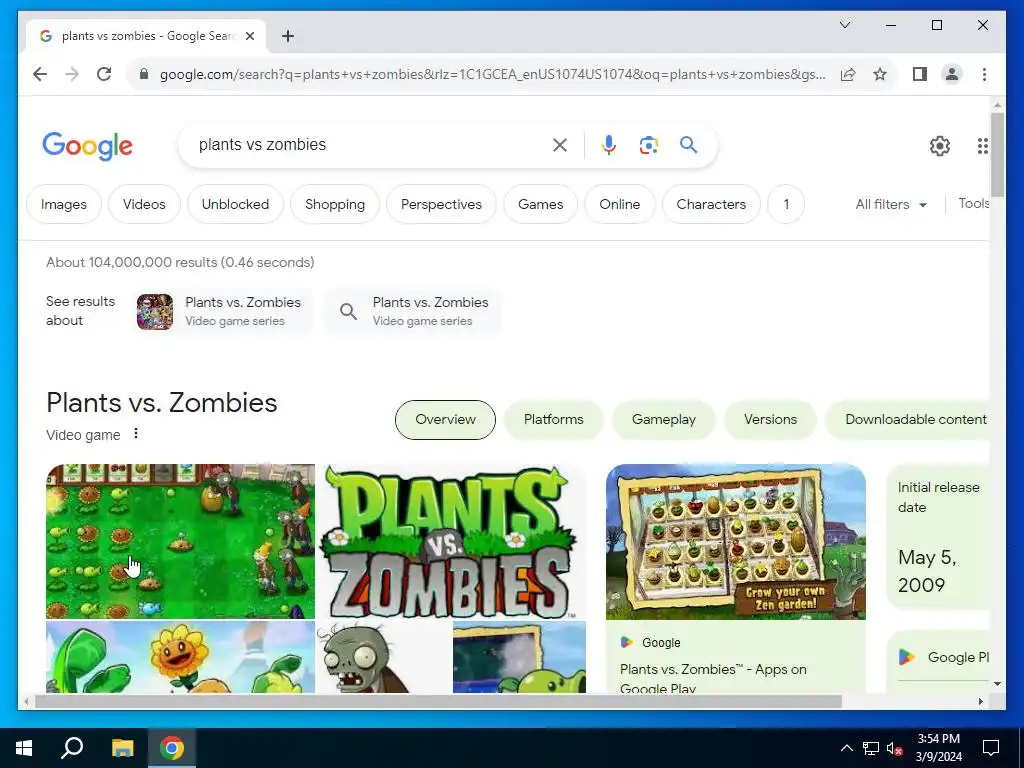Expand the All filters dropdown
Image resolution: width=1024 pixels, height=768 pixels.
(891, 204)
